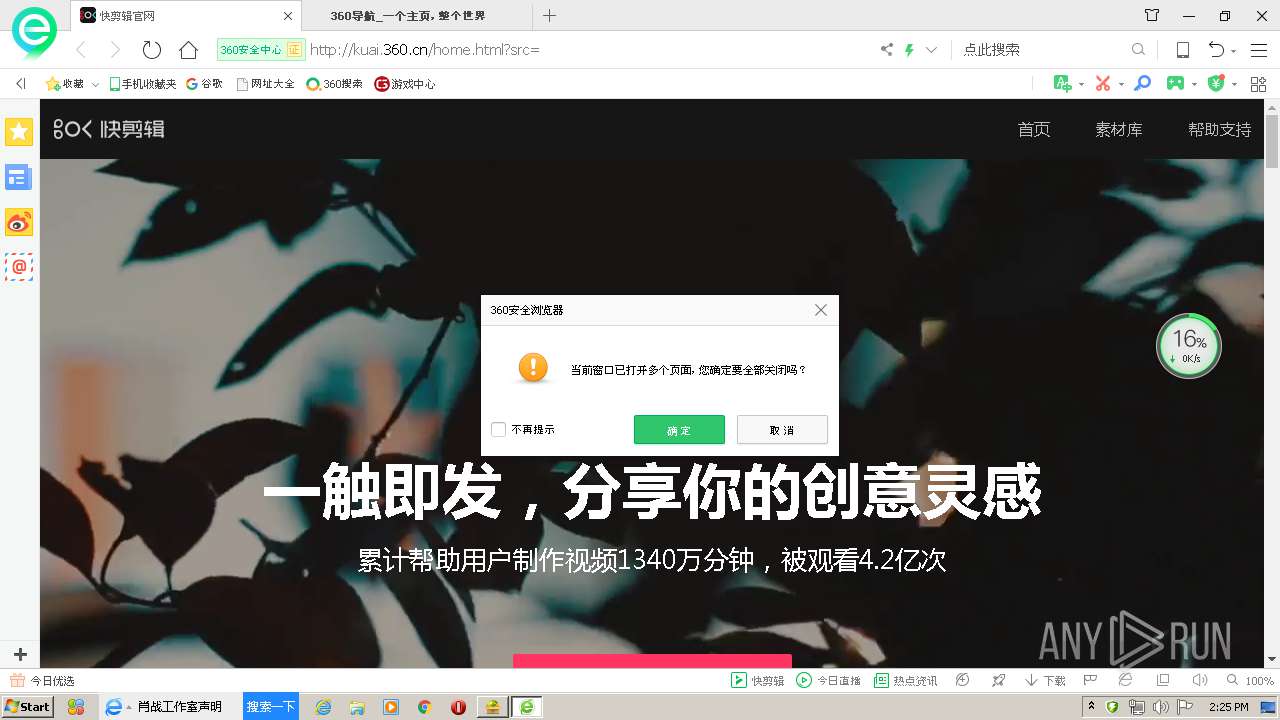Click the rocket cleanup status icon

pos(998,680)
